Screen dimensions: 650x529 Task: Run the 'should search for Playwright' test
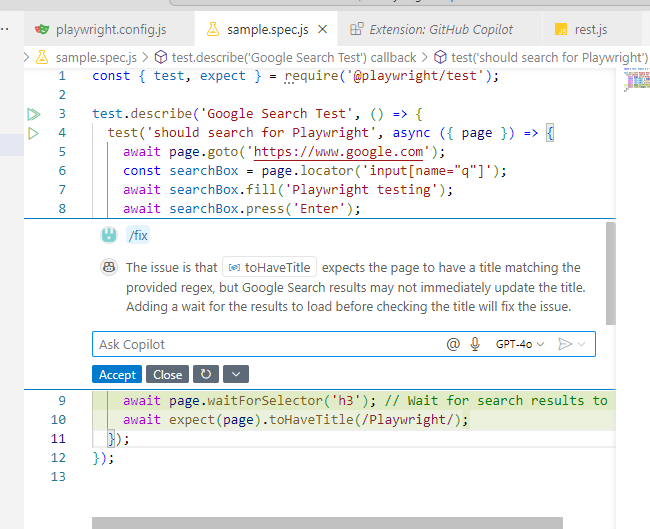click(x=33, y=133)
